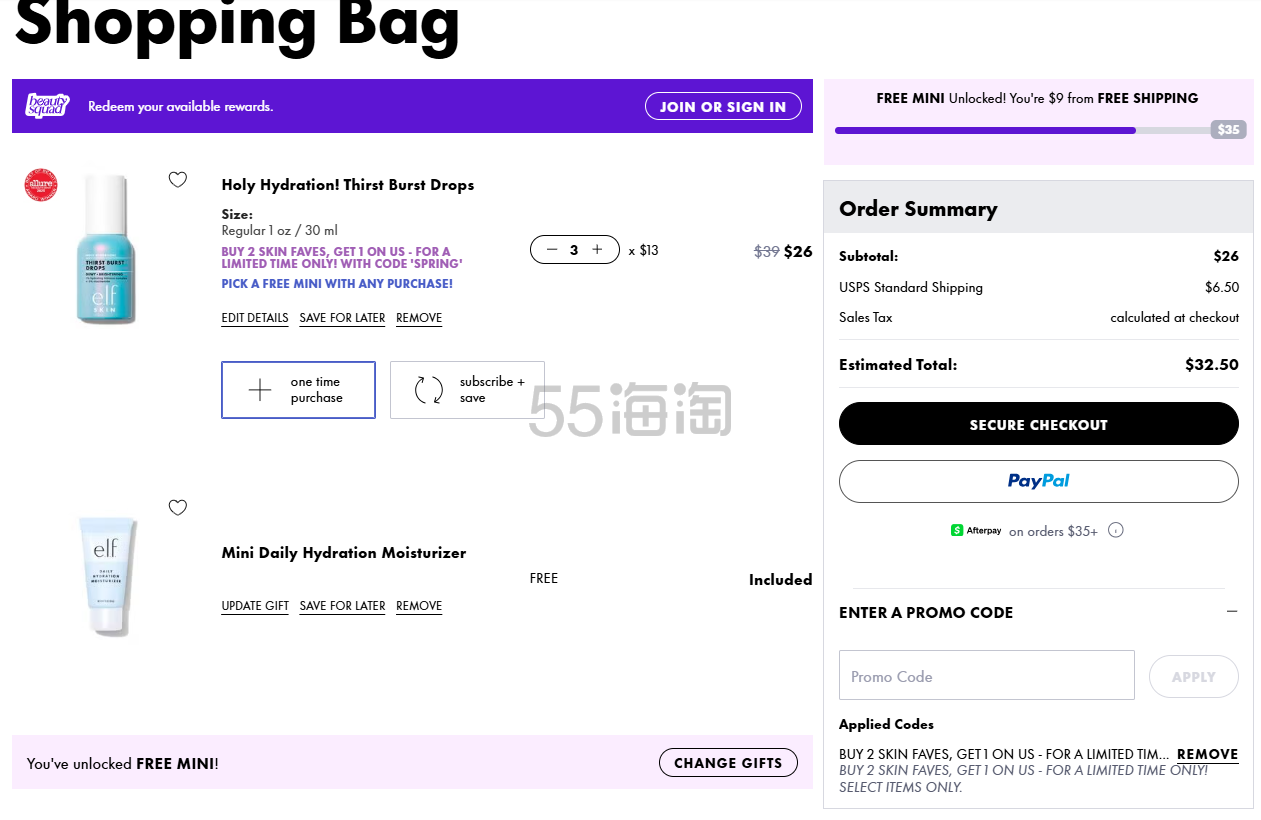Click Join or Sign In button
This screenshot has height=820, width=1261.
tap(723, 106)
